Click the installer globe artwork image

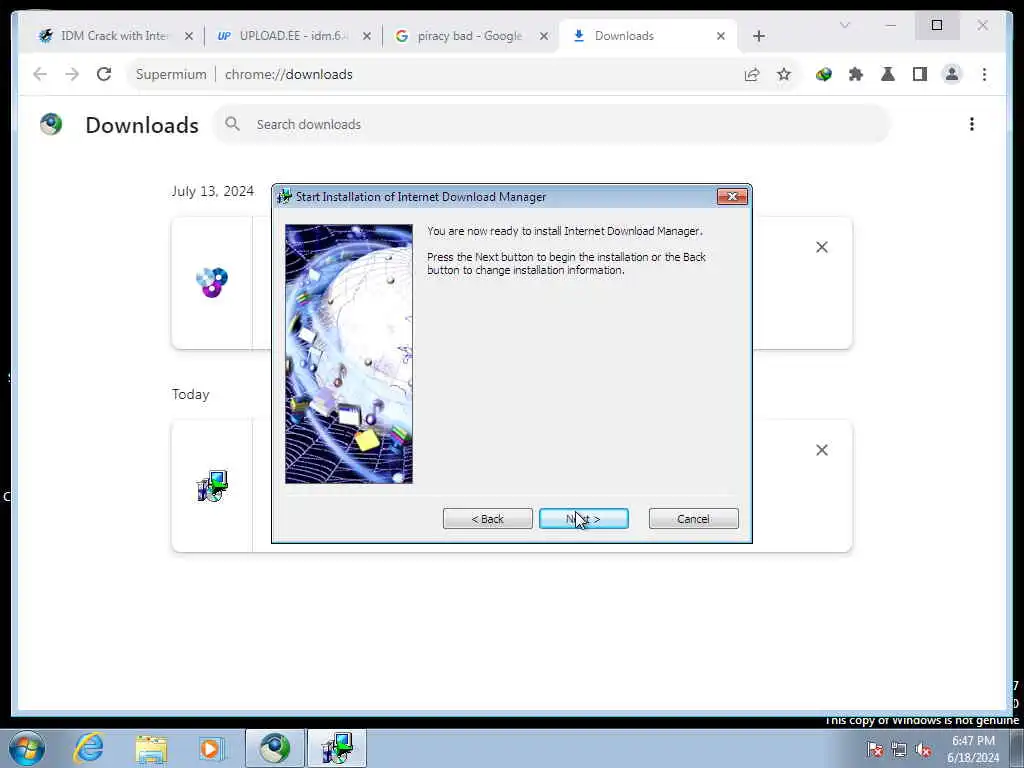349,354
